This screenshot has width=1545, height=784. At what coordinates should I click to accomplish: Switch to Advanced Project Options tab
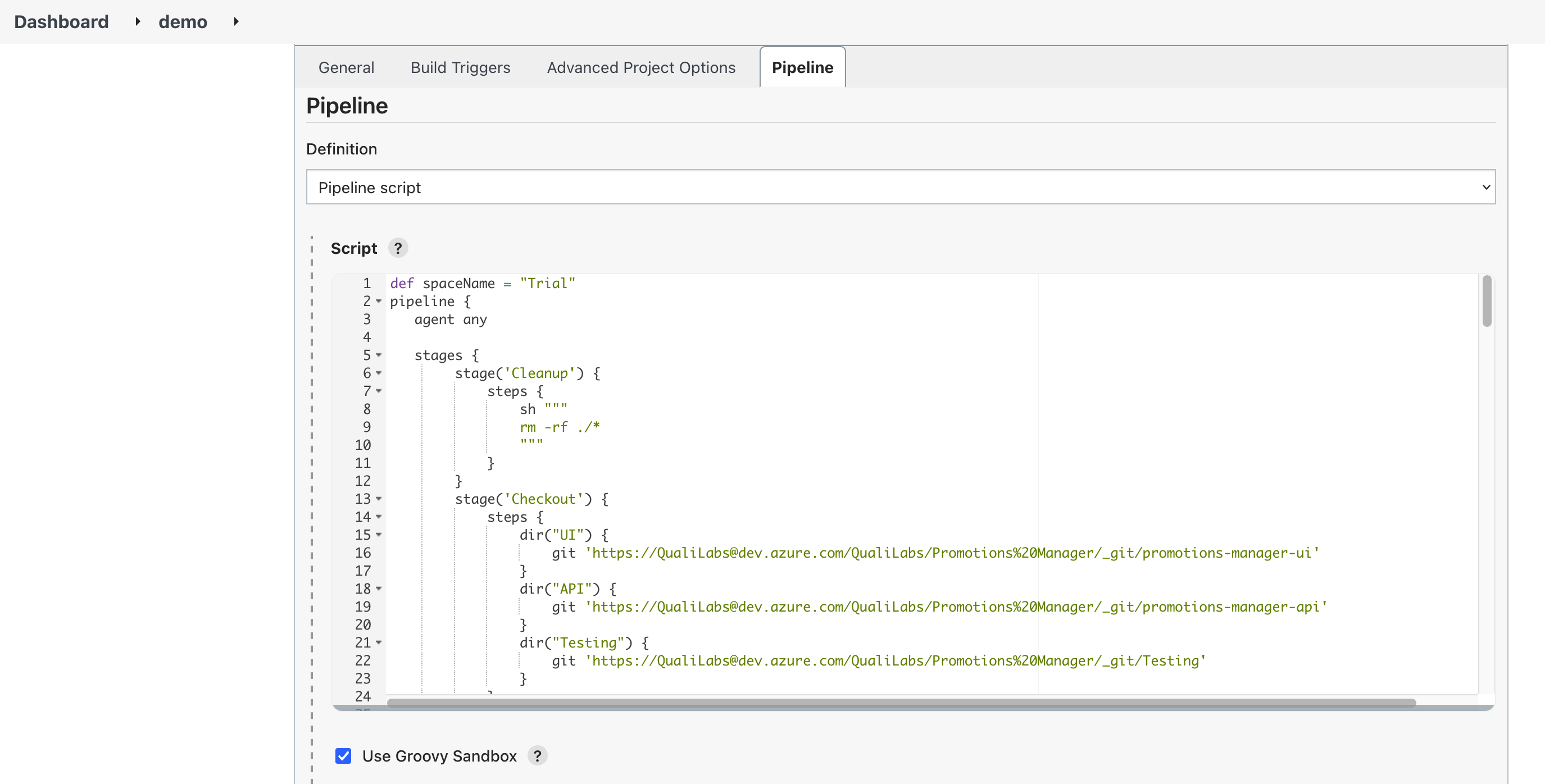[640, 67]
